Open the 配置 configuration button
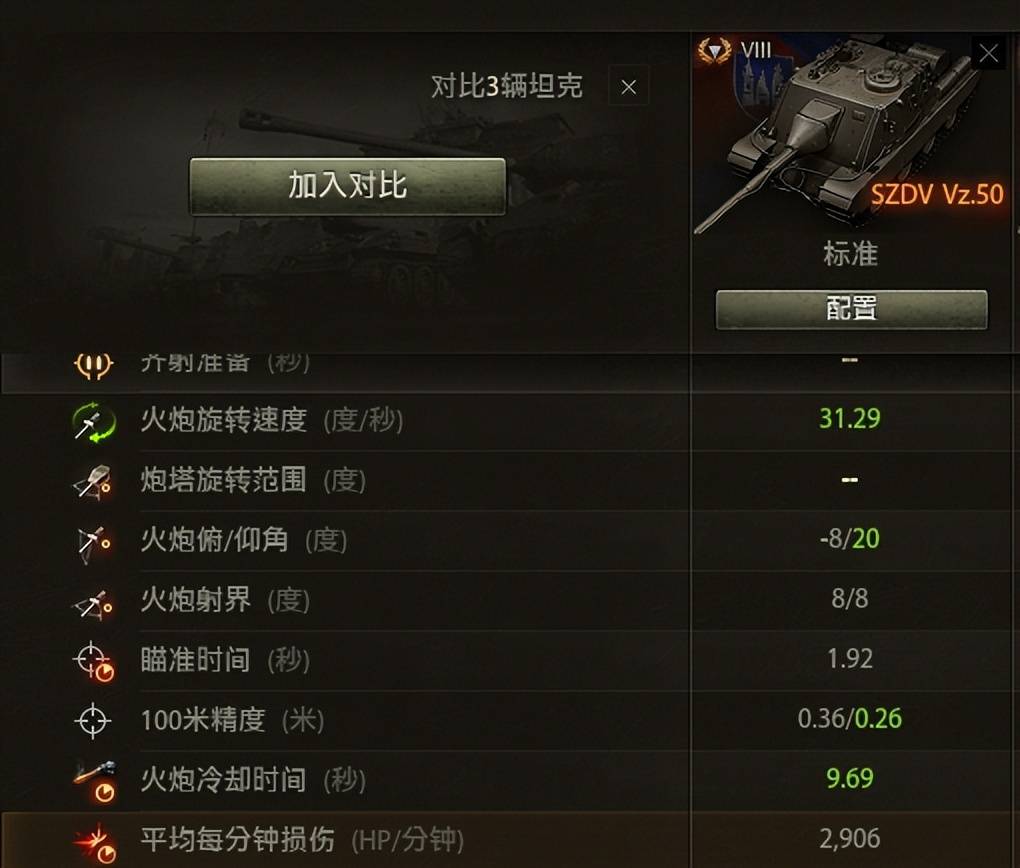The height and width of the screenshot is (868, 1020). pos(852,309)
